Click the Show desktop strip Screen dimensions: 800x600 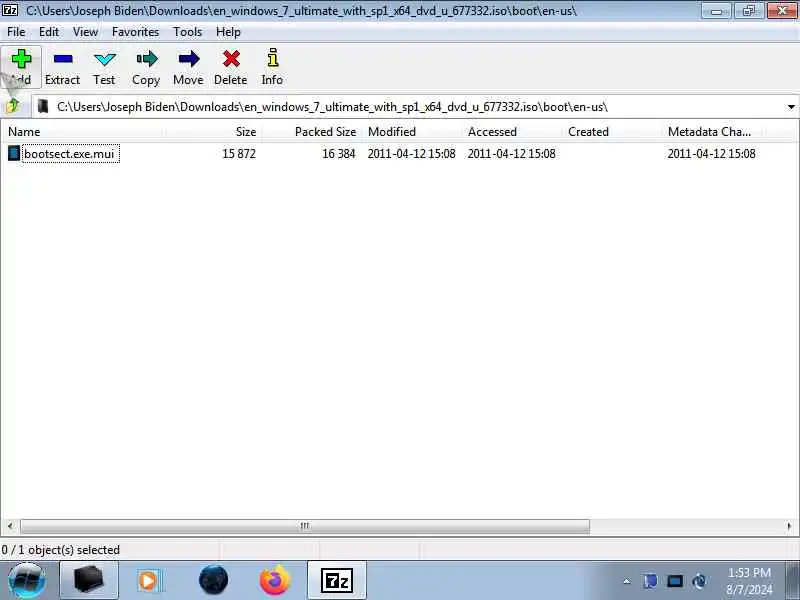point(792,581)
